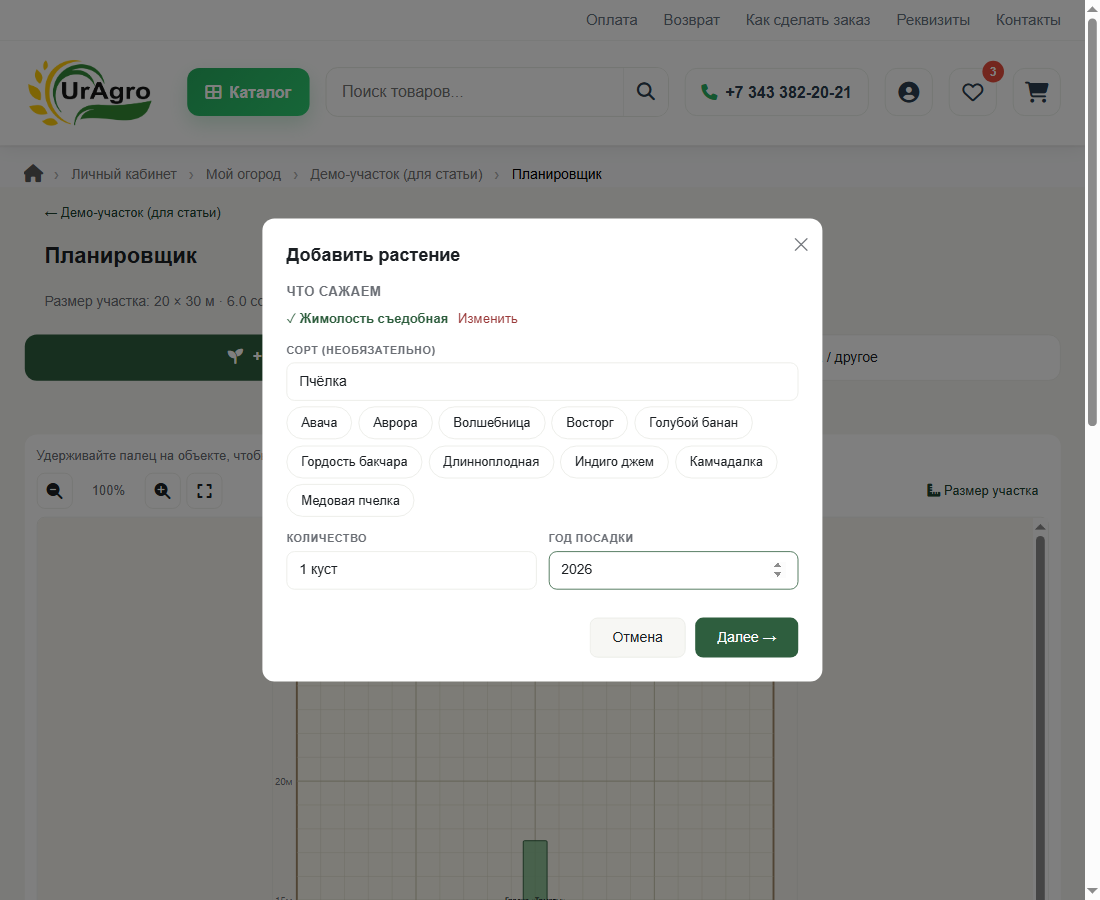Zoom in the planner canvas
The image size is (1100, 900).
163,490
